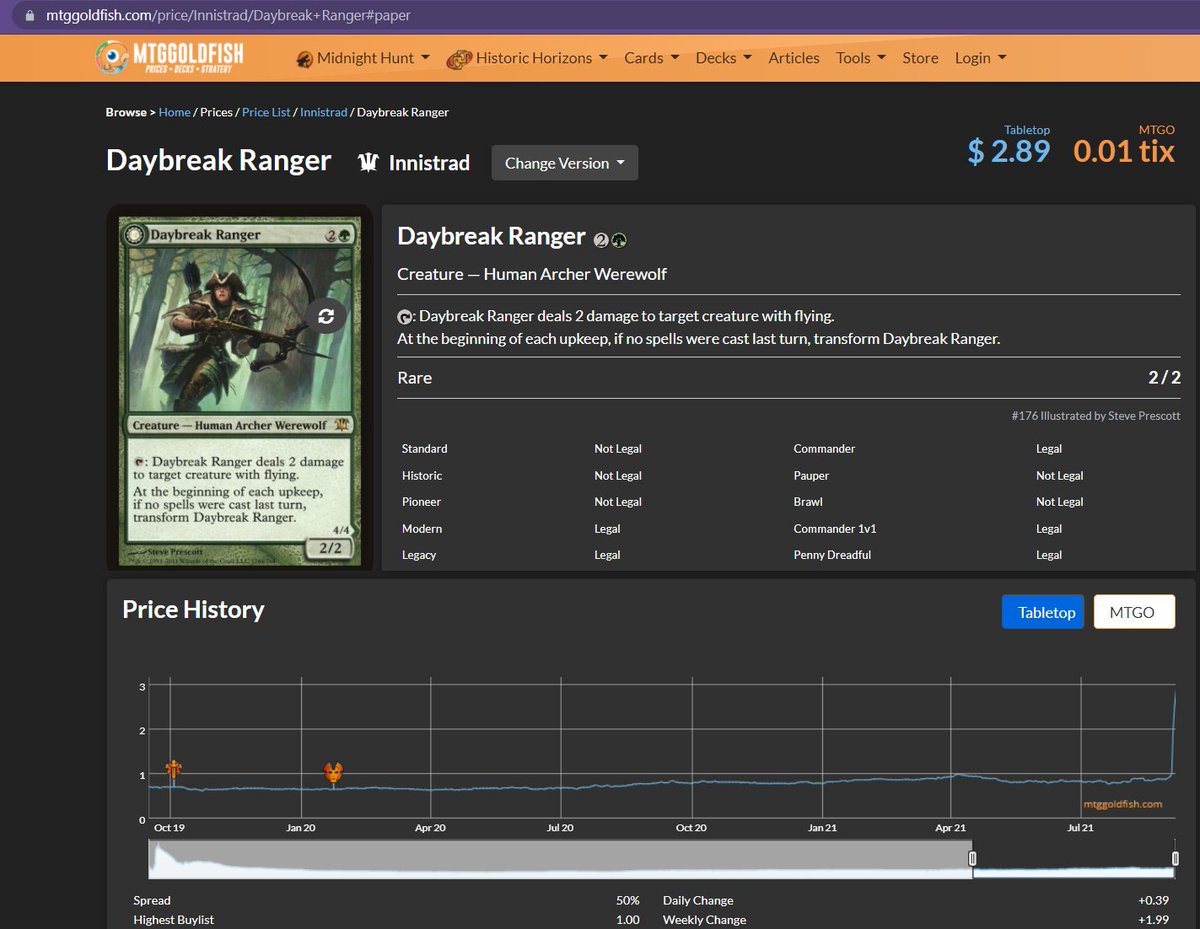Click the card flip transform icon
Image resolution: width=1200 pixels, height=929 pixels.
tap(326, 316)
